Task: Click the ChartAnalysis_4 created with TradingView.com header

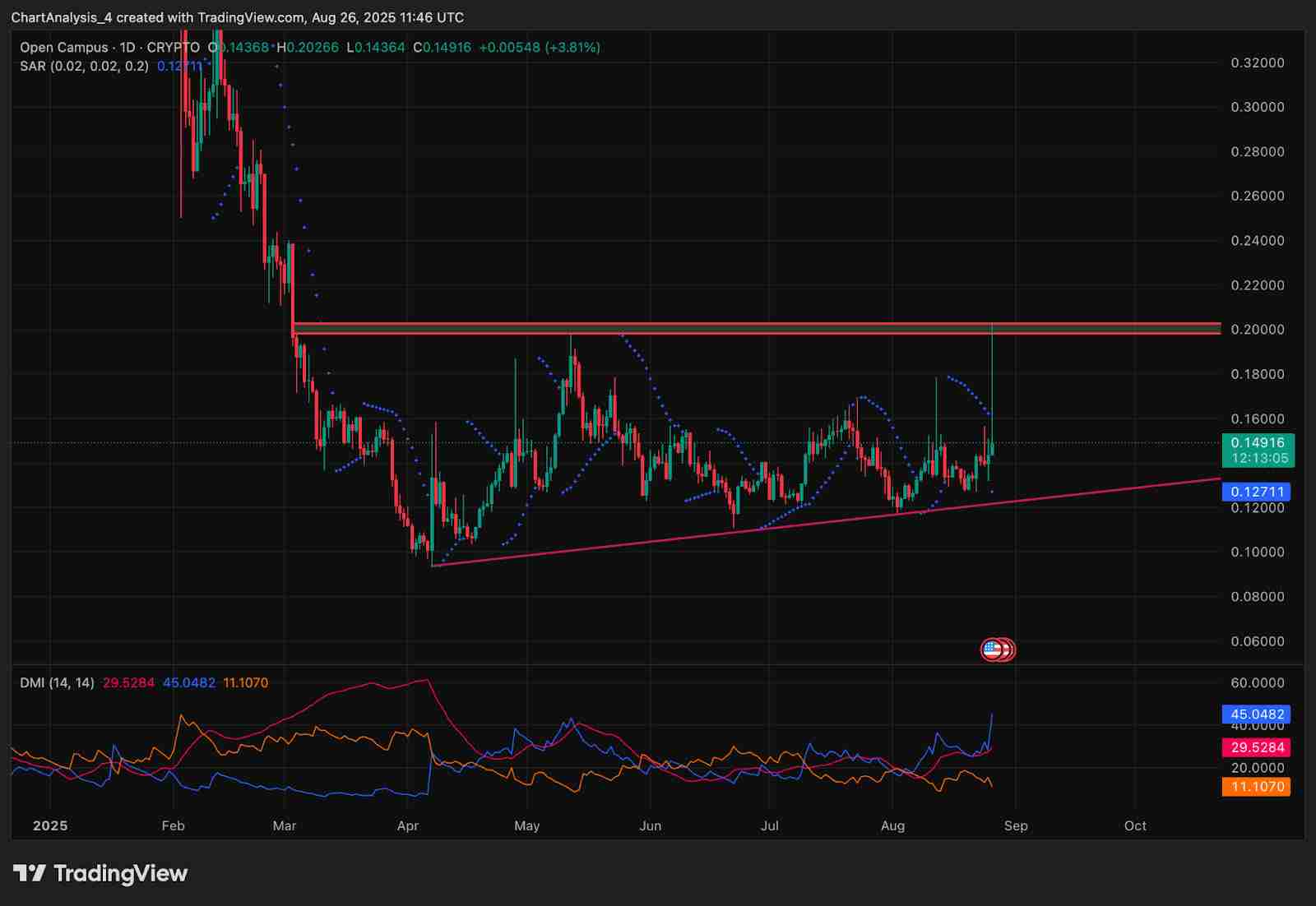Action: coord(237,17)
